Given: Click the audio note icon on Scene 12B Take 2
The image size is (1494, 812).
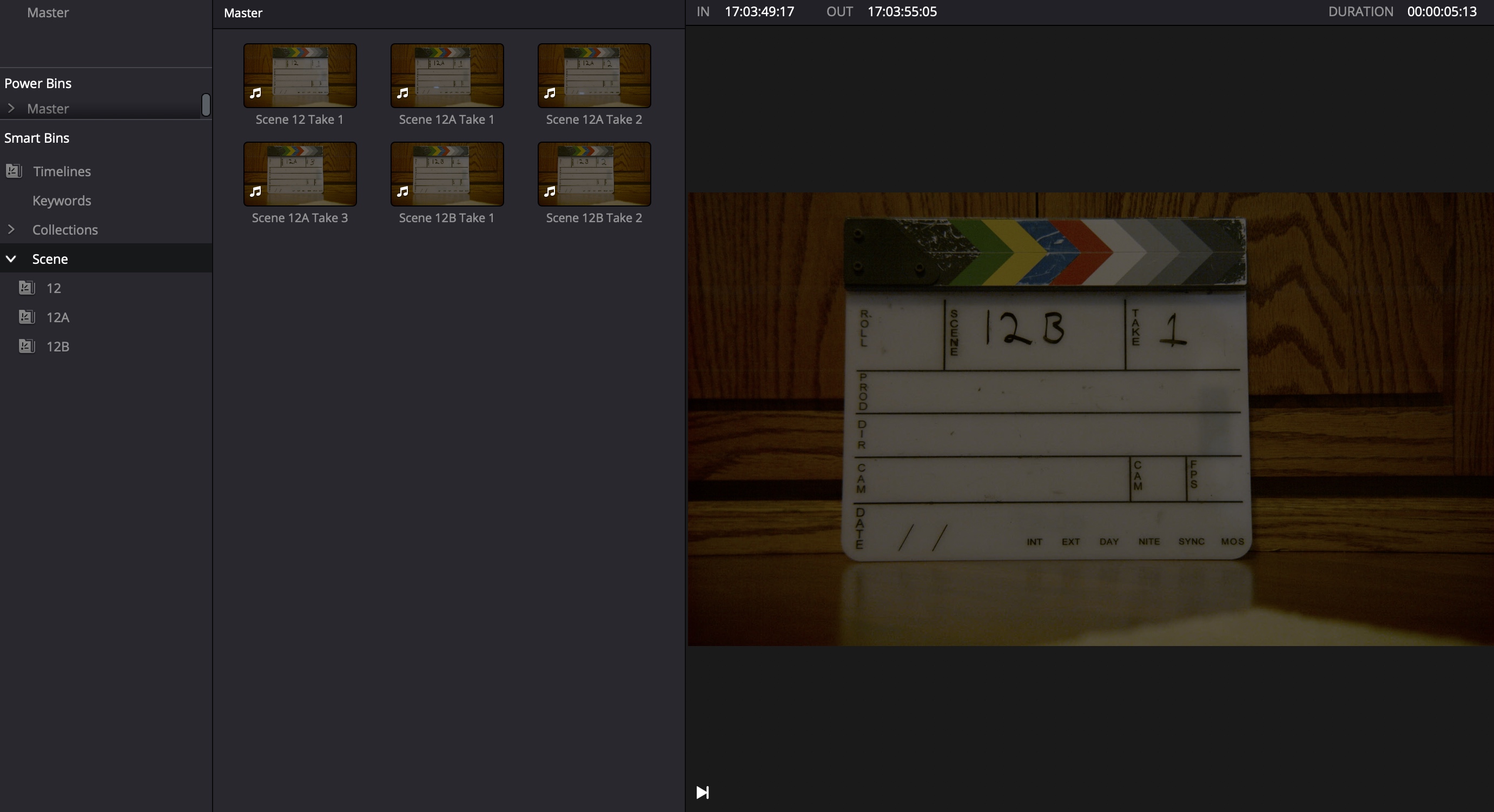Looking at the screenshot, I should click(x=551, y=191).
